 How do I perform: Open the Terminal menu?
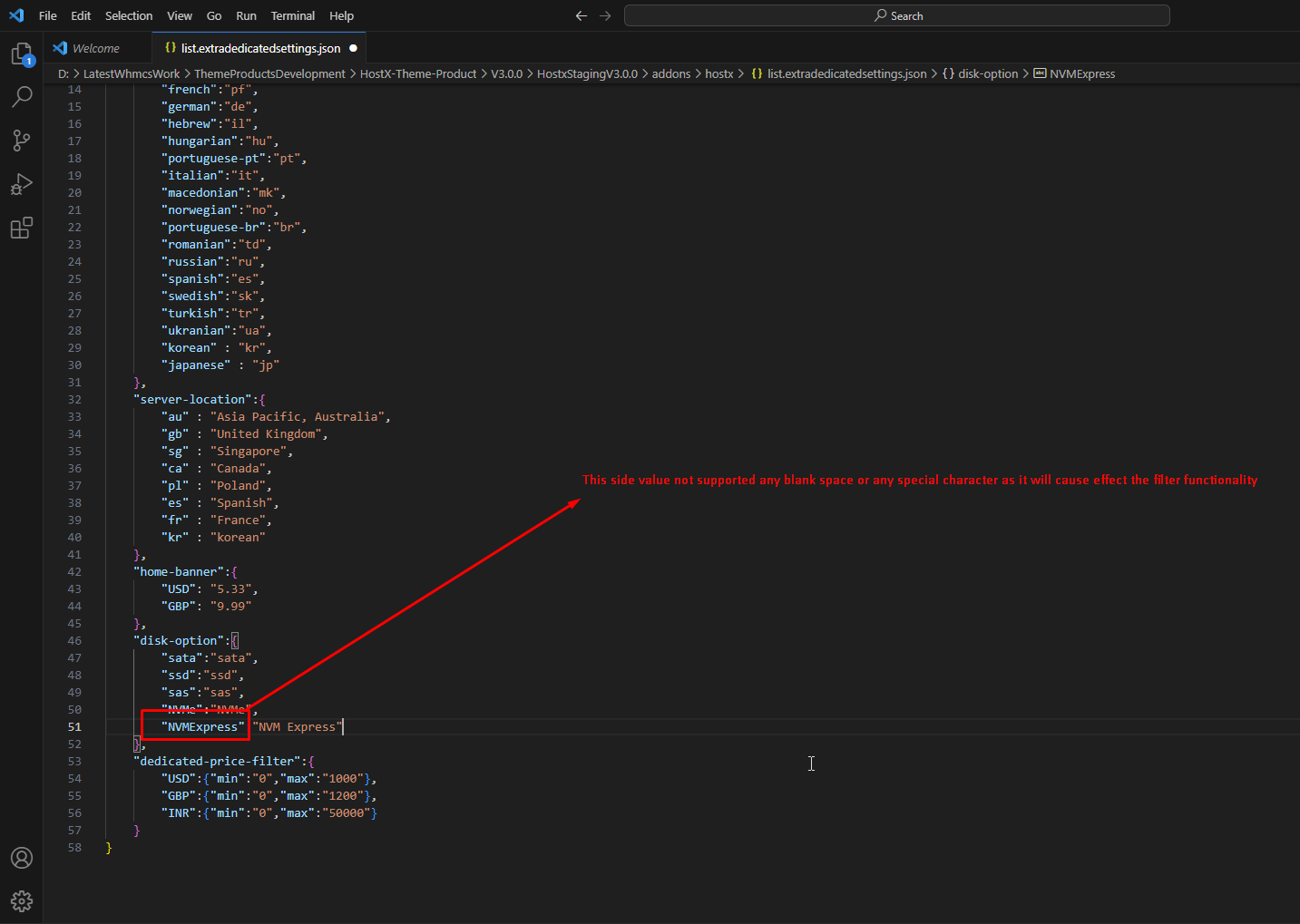pyautogui.click(x=292, y=15)
